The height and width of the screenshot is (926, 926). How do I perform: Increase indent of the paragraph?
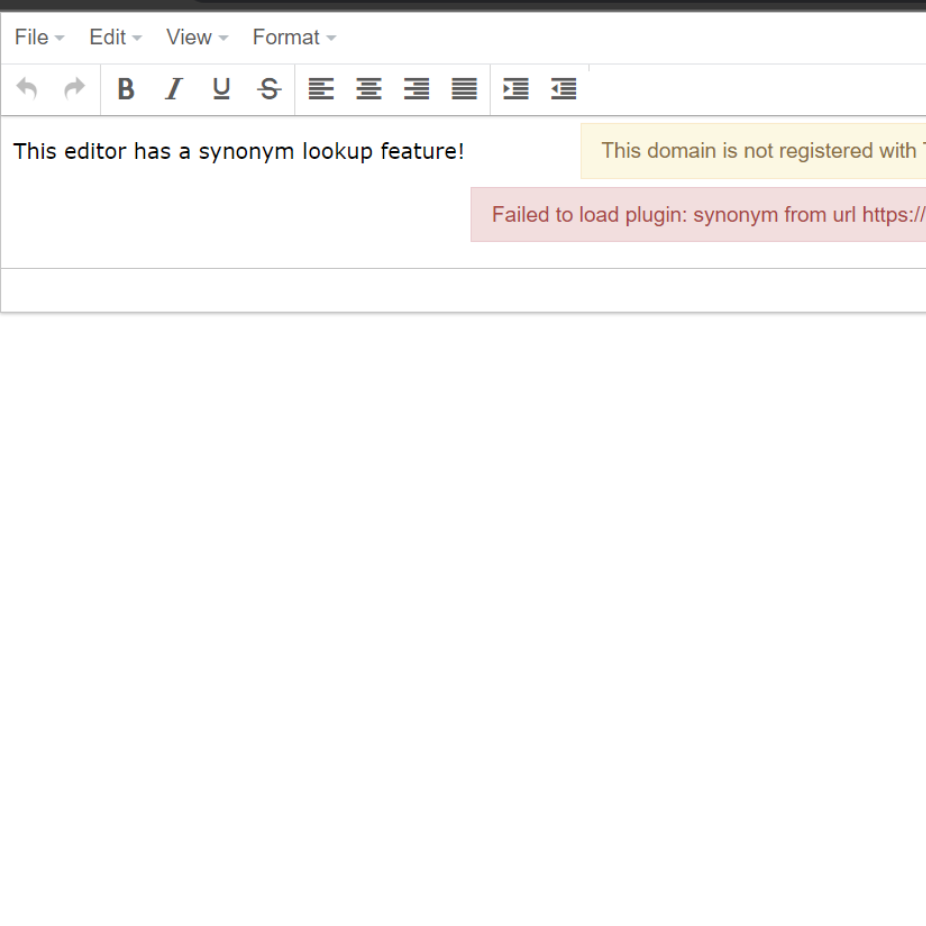click(516, 90)
